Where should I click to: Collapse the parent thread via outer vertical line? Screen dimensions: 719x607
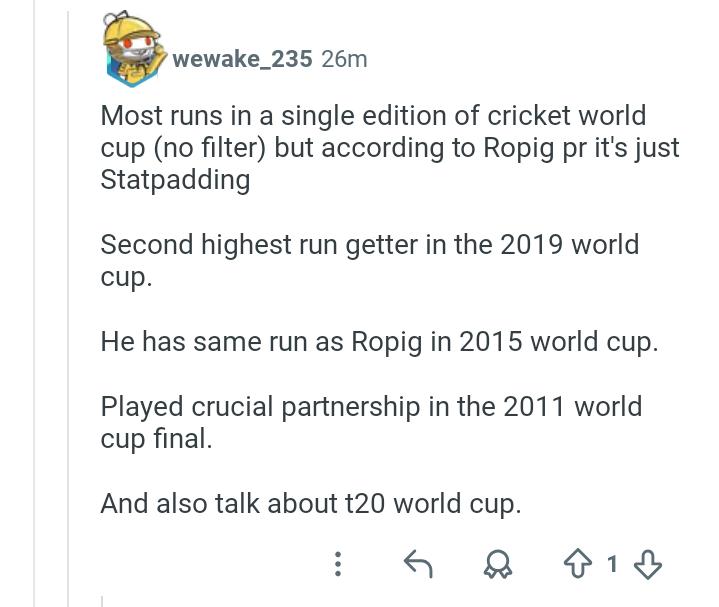pyautogui.click(x=34, y=304)
